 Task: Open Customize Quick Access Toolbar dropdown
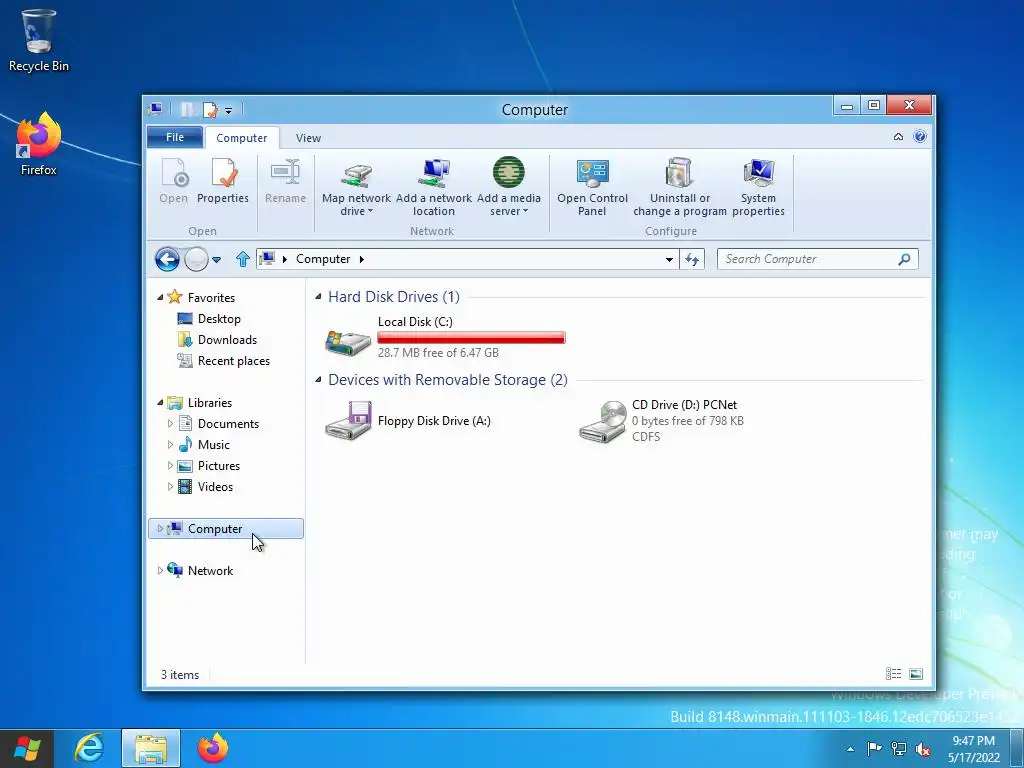coord(229,110)
